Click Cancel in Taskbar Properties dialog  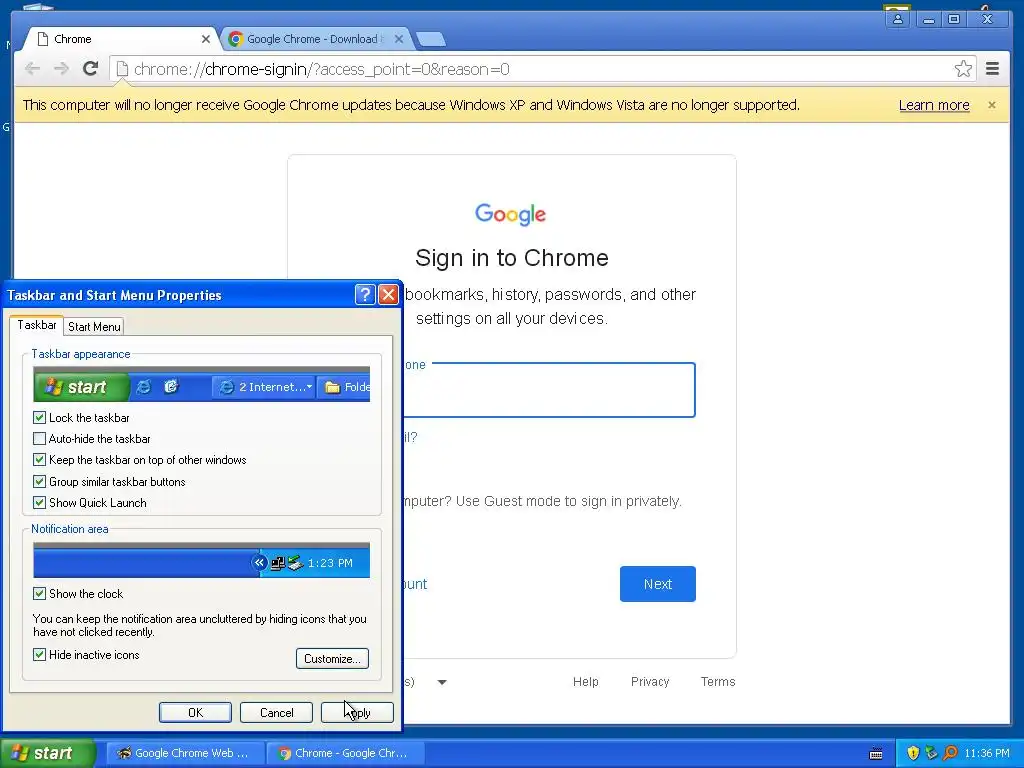point(276,712)
